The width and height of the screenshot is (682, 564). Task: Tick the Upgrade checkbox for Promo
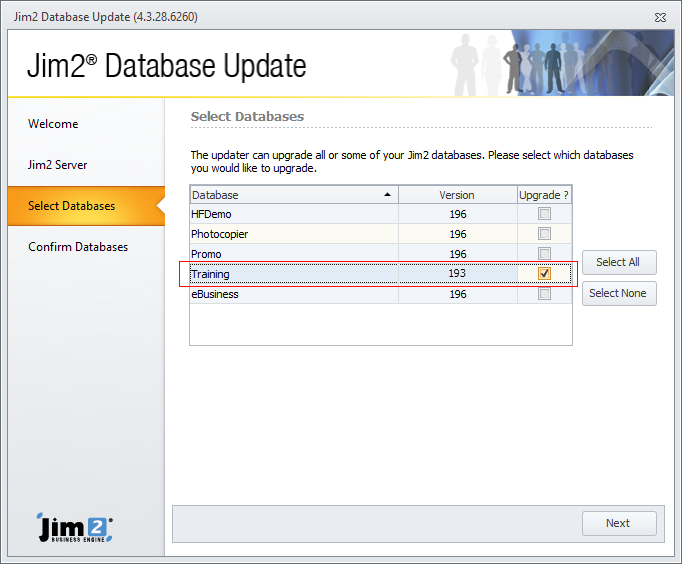click(x=544, y=254)
